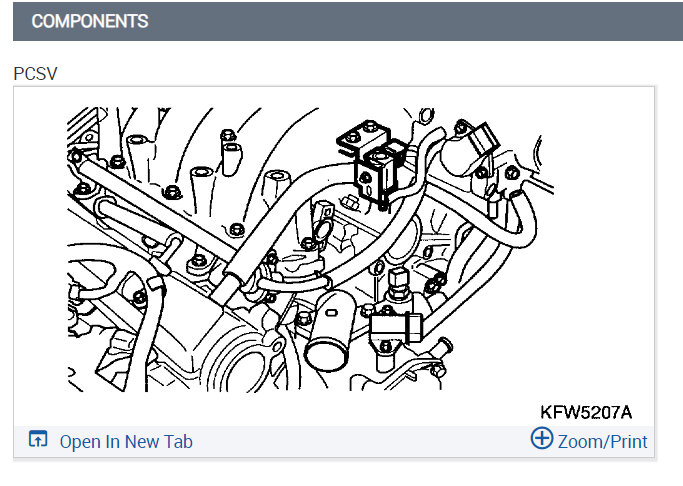Viewport: 683px width, 486px height.
Task: Open the diagram via 'Open In New Tab' text
Action: [126, 442]
